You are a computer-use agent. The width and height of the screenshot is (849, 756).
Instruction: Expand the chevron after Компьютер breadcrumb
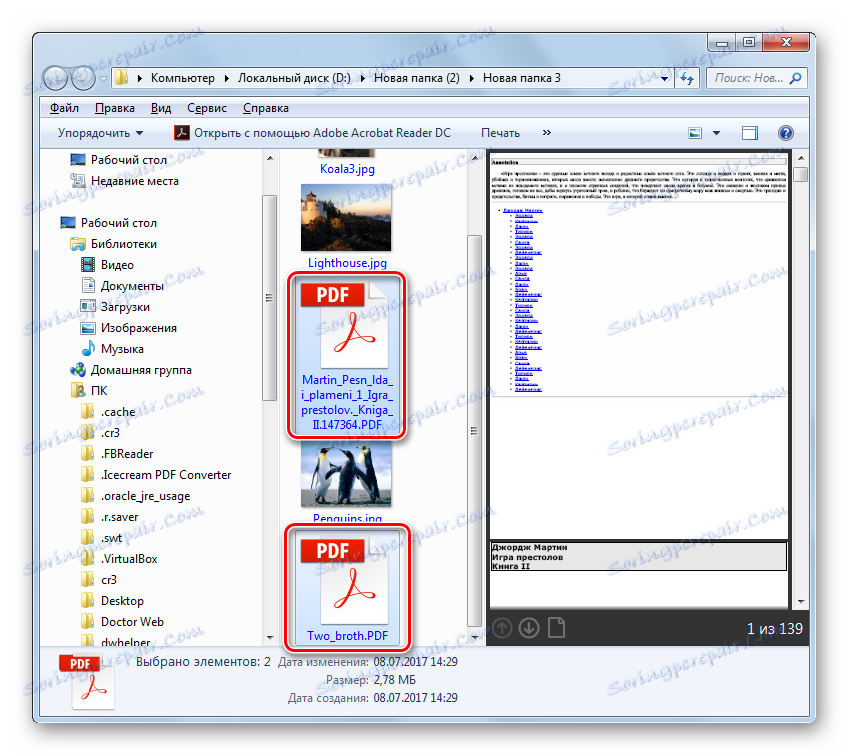227,79
